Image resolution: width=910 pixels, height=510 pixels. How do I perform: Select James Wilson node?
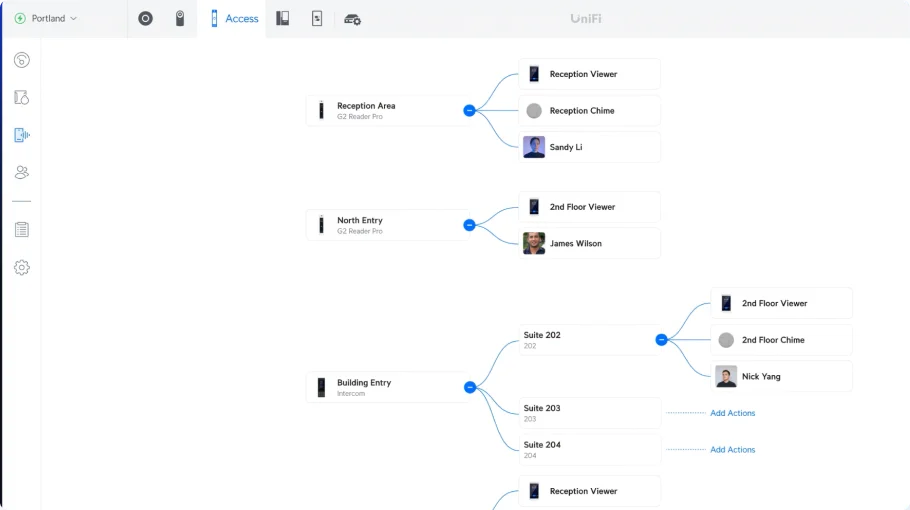pyautogui.click(x=589, y=244)
